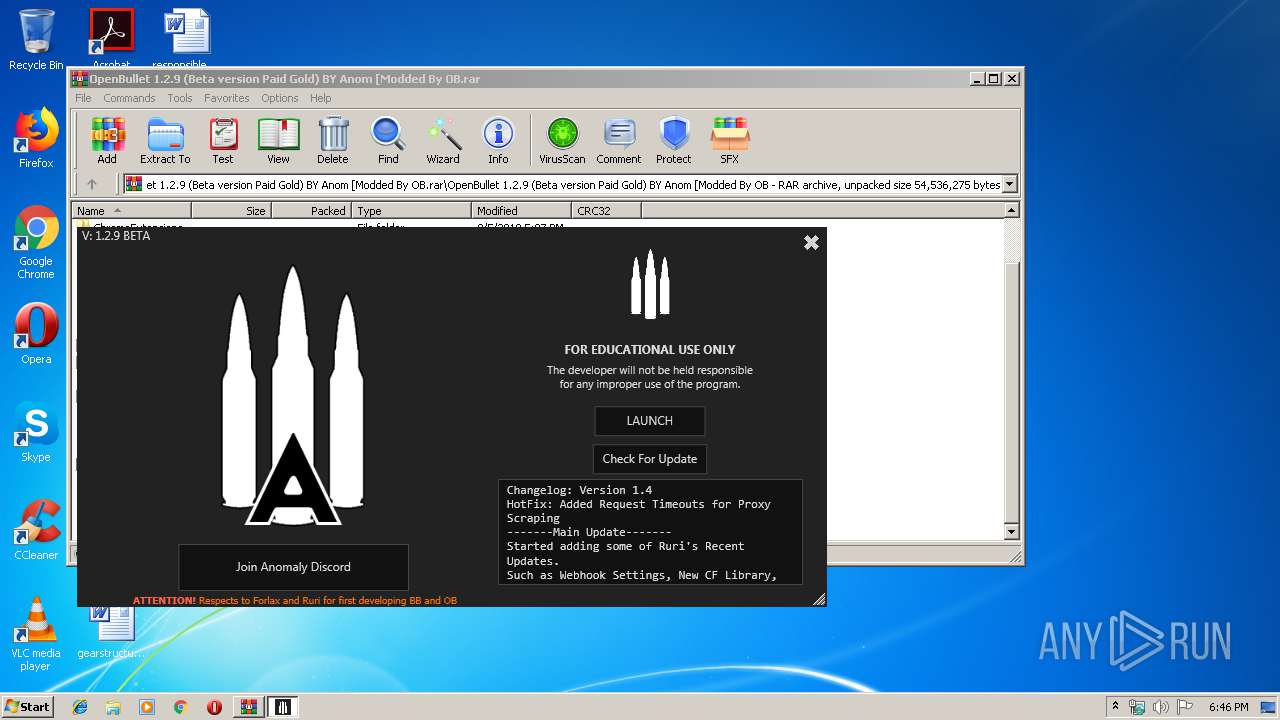The width and height of the screenshot is (1280, 720).
Task: Switch to WinRAR taskbar button
Action: [248, 707]
